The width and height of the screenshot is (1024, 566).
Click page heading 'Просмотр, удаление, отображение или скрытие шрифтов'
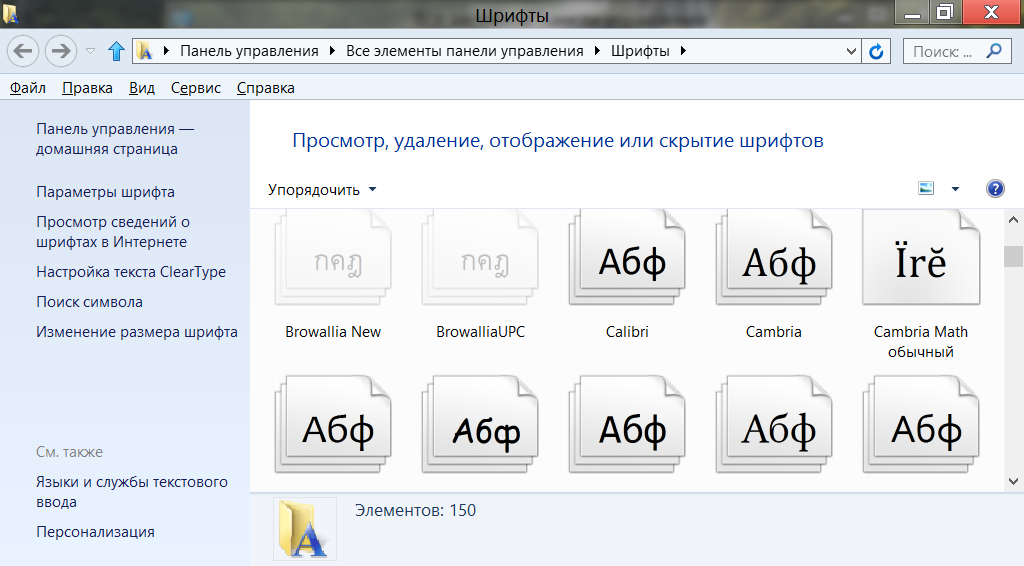coord(558,140)
